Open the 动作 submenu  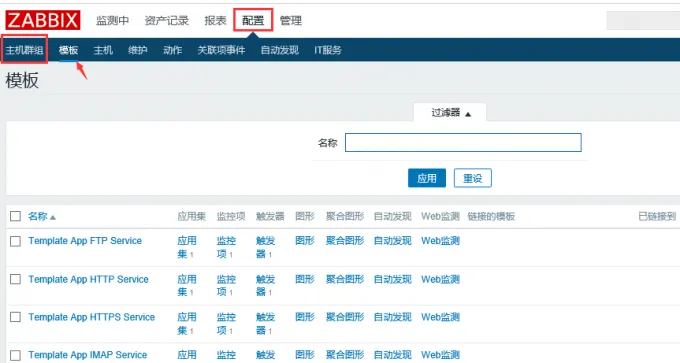click(x=173, y=50)
